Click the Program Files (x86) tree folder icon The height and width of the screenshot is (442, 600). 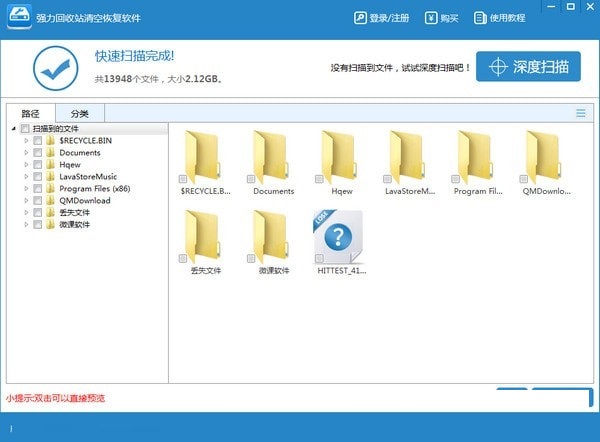(50, 188)
